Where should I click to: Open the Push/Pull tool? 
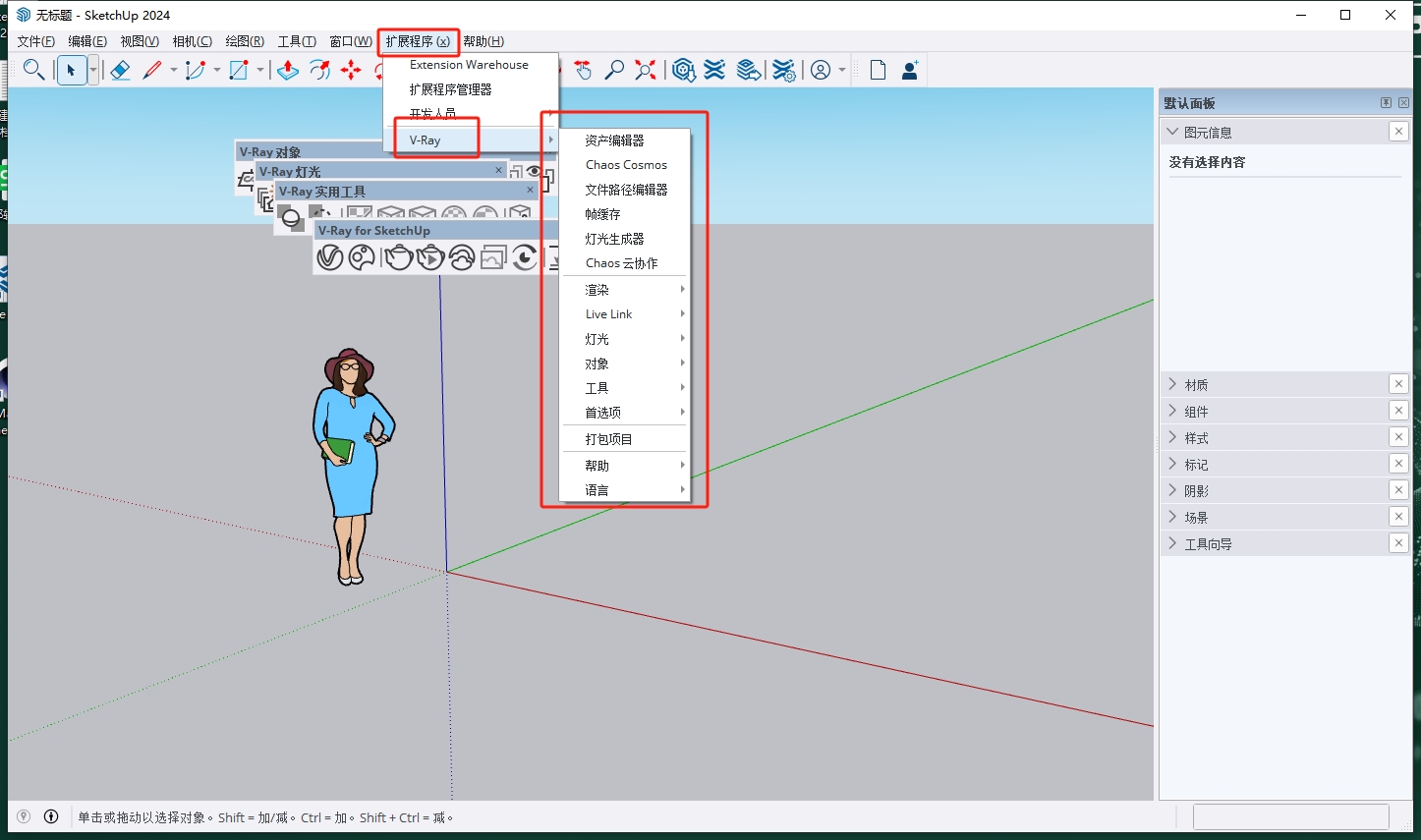(287, 70)
